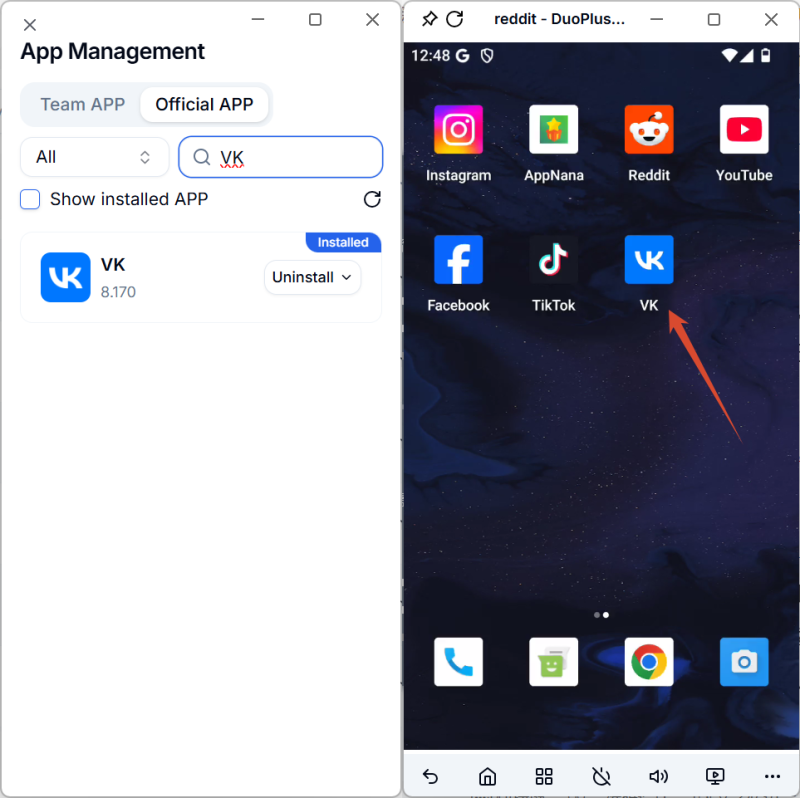This screenshot has height=798, width=800.
Task: Open the Chrome browser in dock
Action: click(649, 662)
